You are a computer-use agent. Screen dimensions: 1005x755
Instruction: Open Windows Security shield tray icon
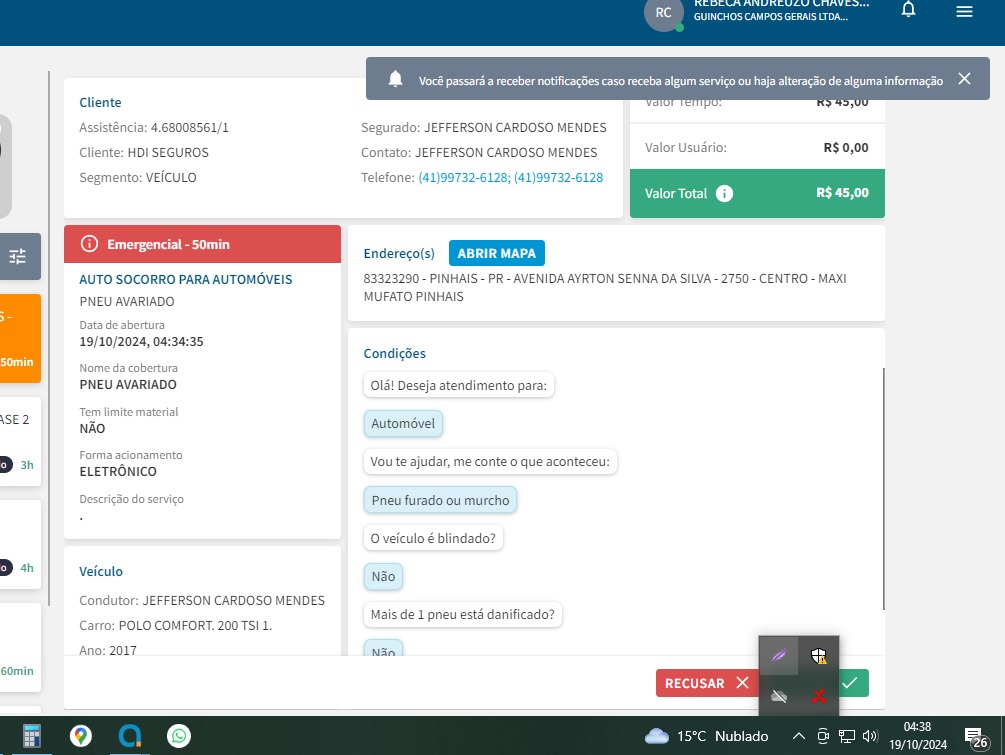tap(818, 656)
